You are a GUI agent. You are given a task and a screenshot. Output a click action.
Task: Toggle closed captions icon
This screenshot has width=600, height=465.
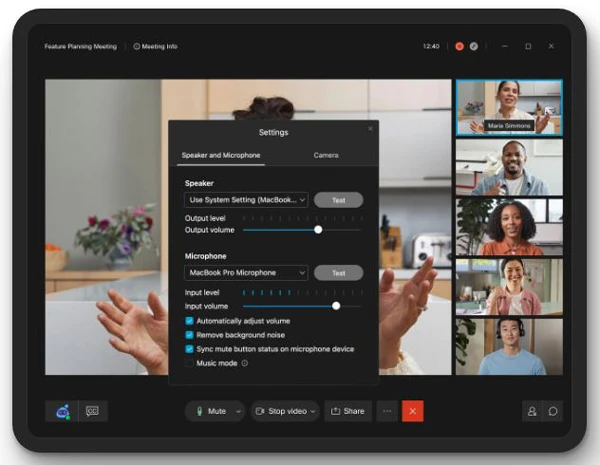click(92, 411)
